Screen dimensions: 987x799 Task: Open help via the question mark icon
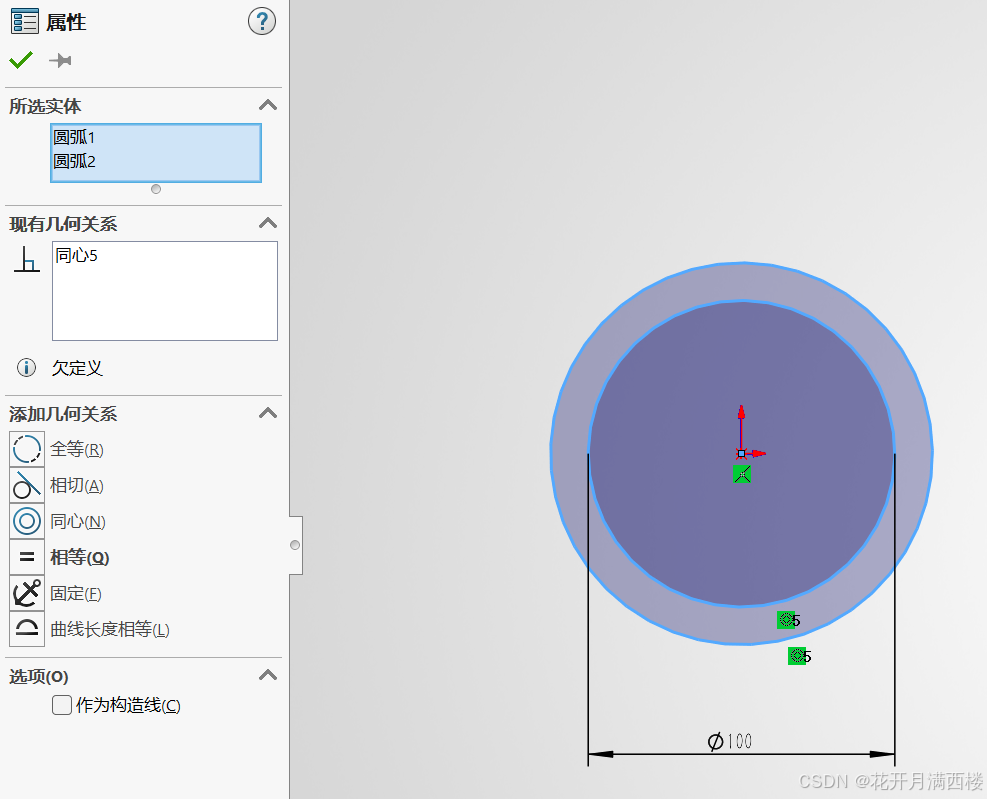tap(261, 21)
